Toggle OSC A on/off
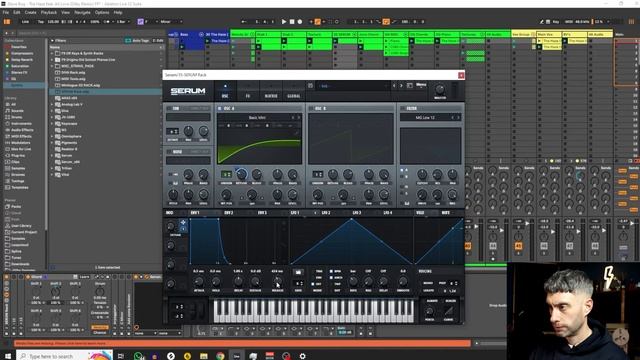Image resolution: width=640 pixels, height=360 pixels. tap(220, 109)
